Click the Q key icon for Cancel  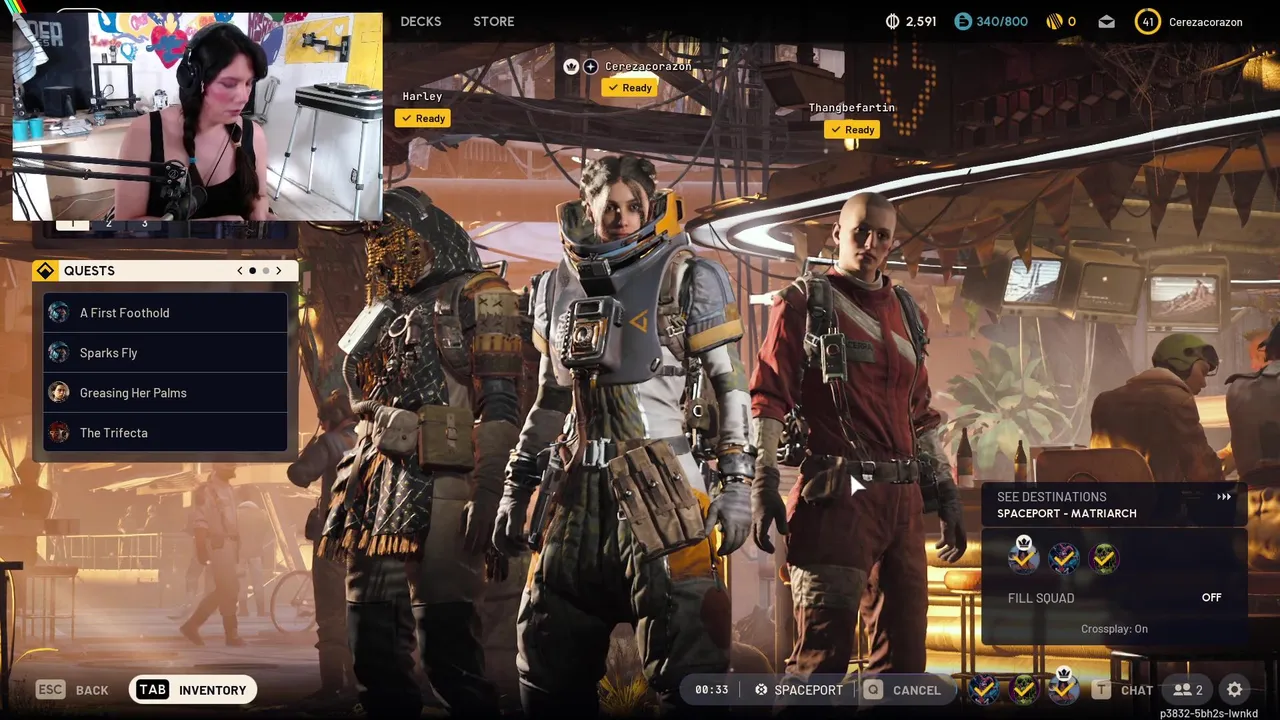[x=873, y=689]
